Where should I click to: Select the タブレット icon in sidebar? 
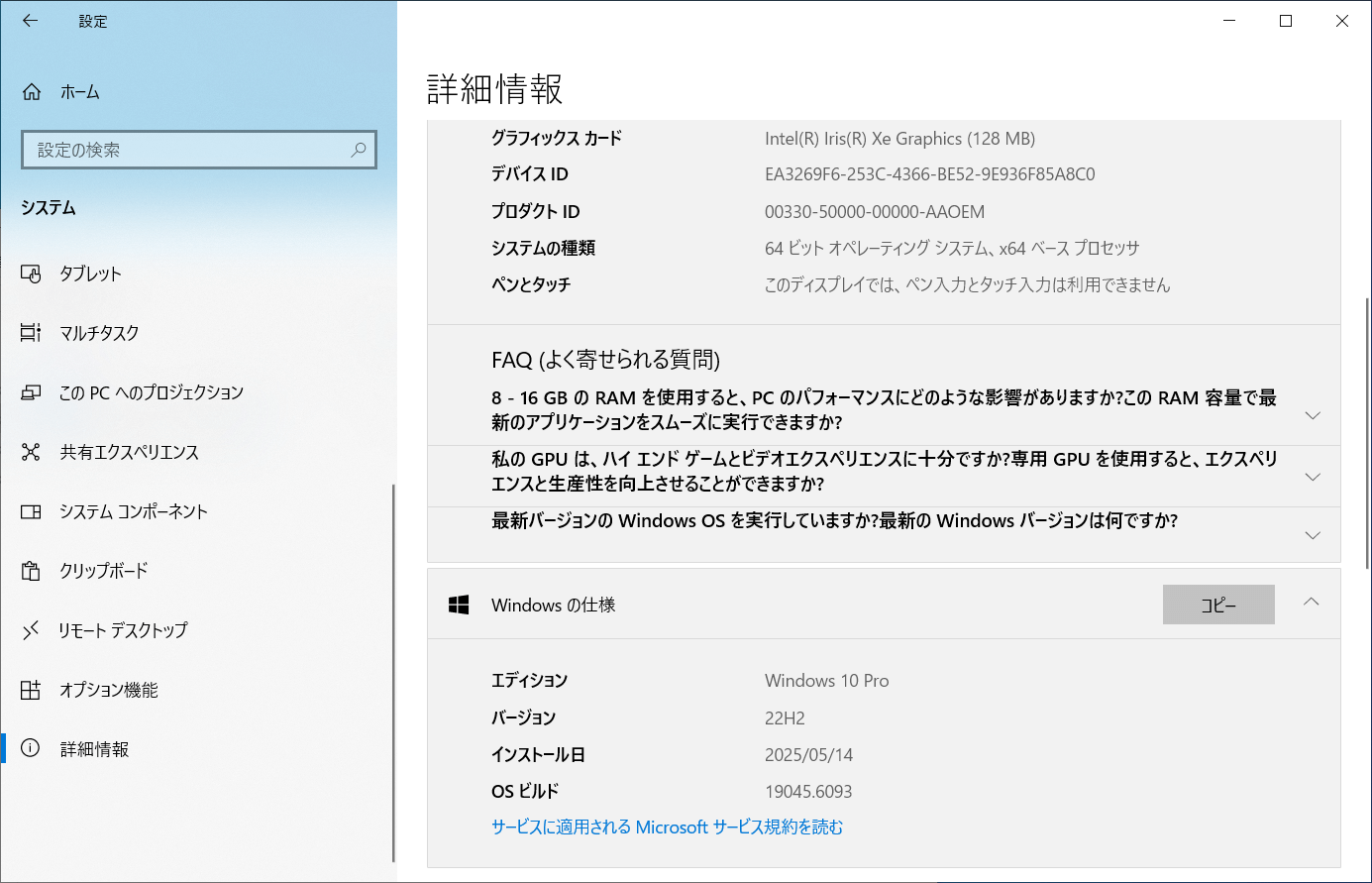tap(31, 274)
